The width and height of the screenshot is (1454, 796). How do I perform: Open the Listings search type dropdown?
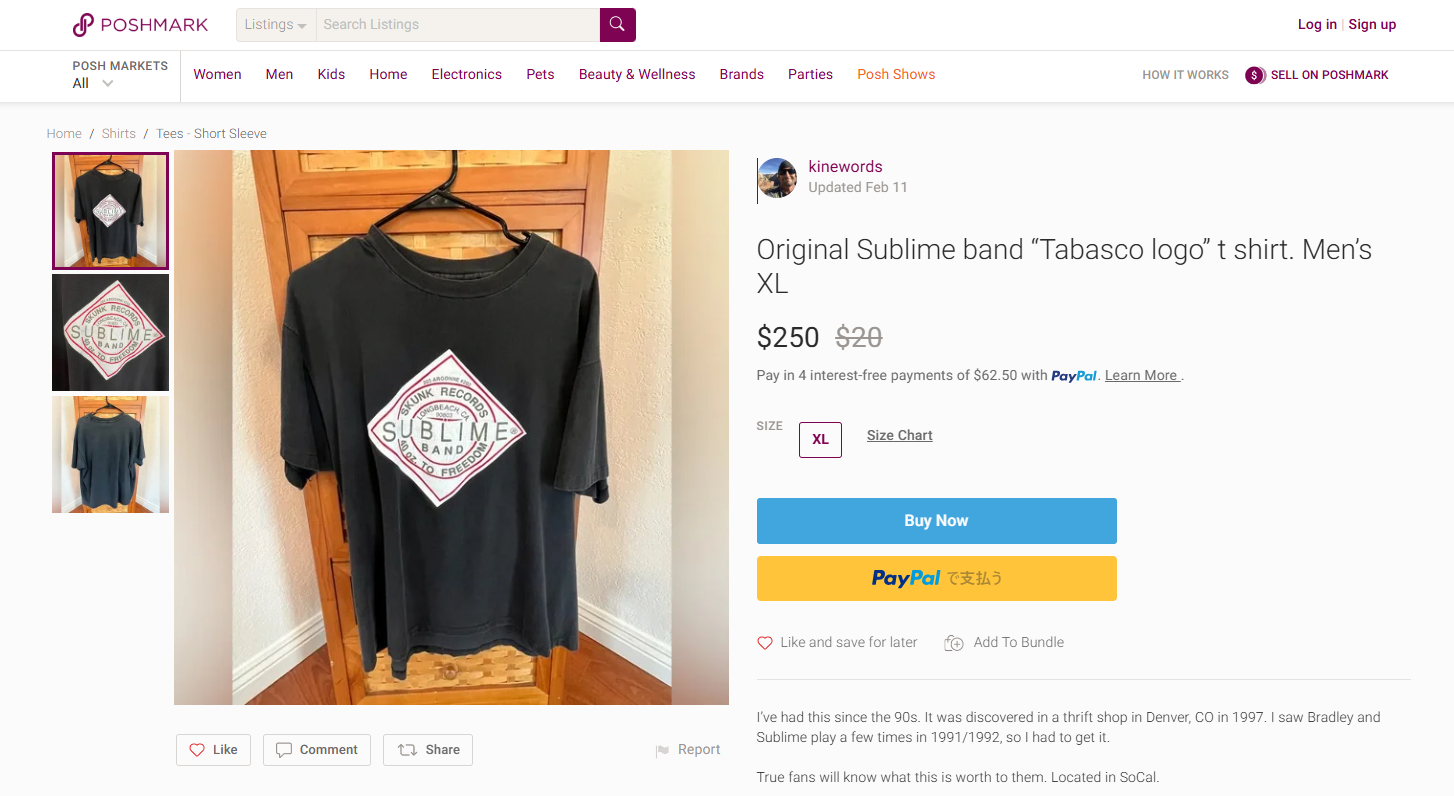click(276, 25)
